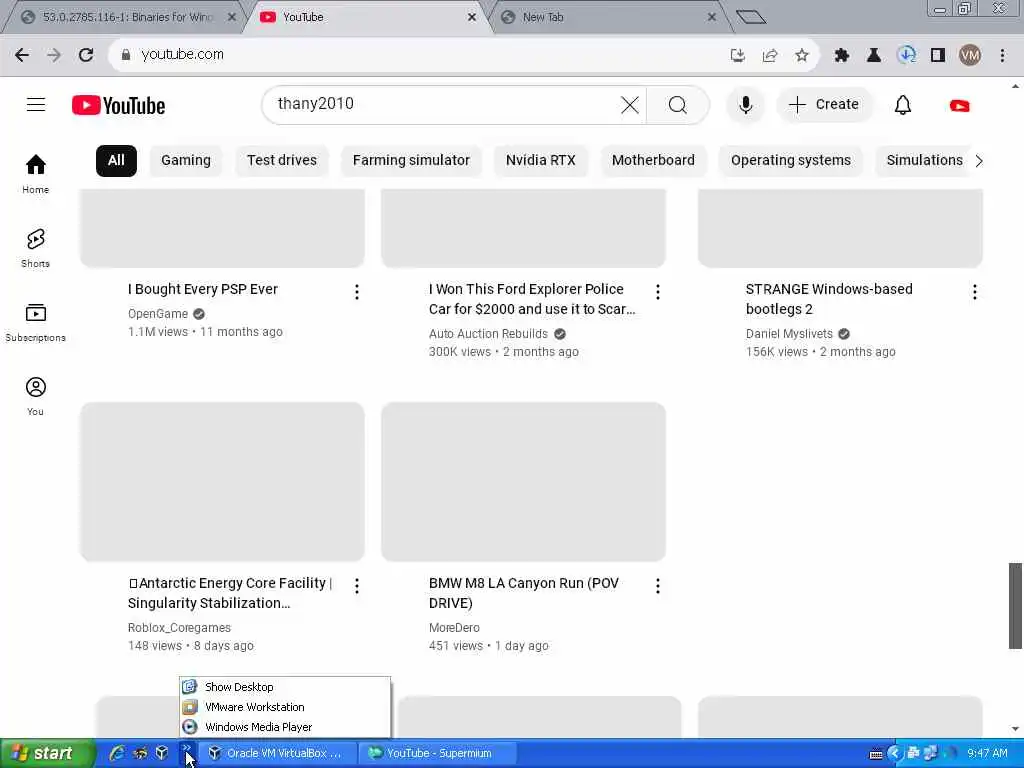This screenshot has width=1024, height=768.
Task: Share this page using the share icon
Action: (770, 56)
